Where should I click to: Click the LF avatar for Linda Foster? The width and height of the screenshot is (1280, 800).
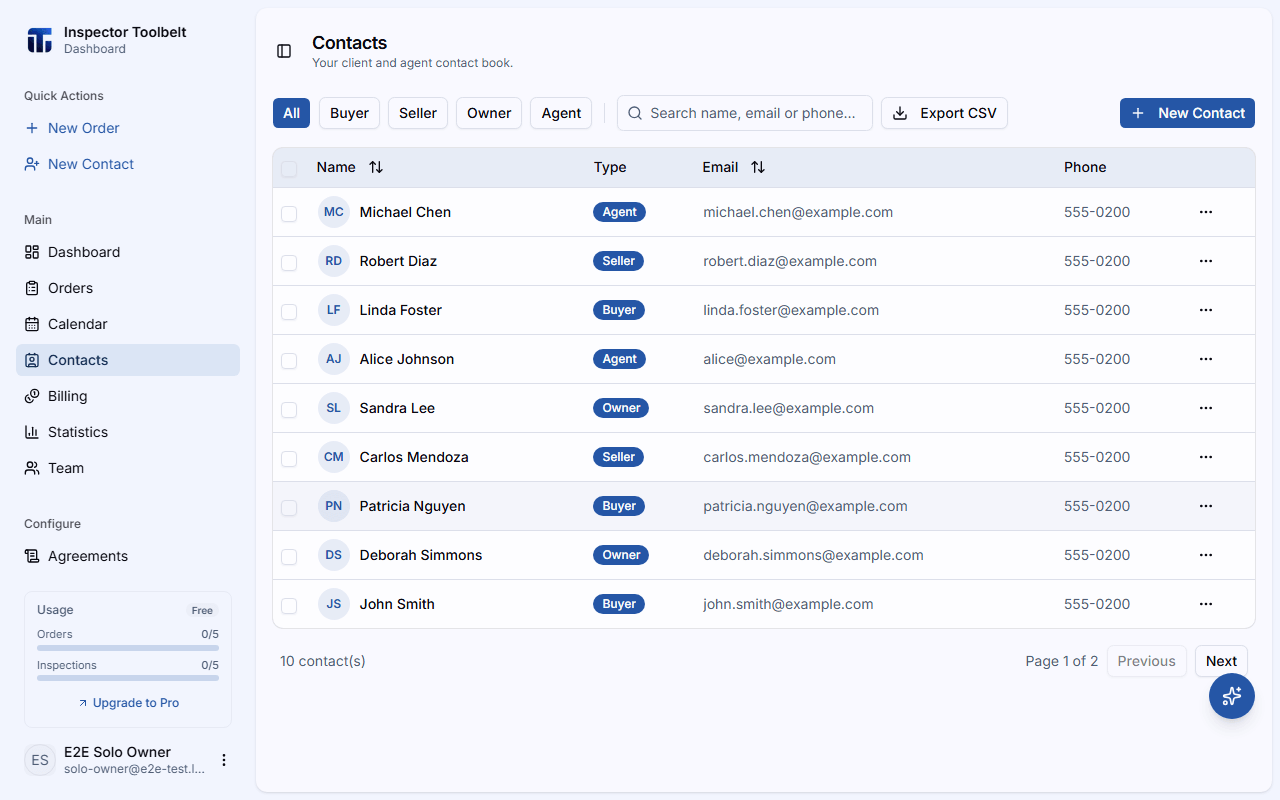pyautogui.click(x=334, y=310)
